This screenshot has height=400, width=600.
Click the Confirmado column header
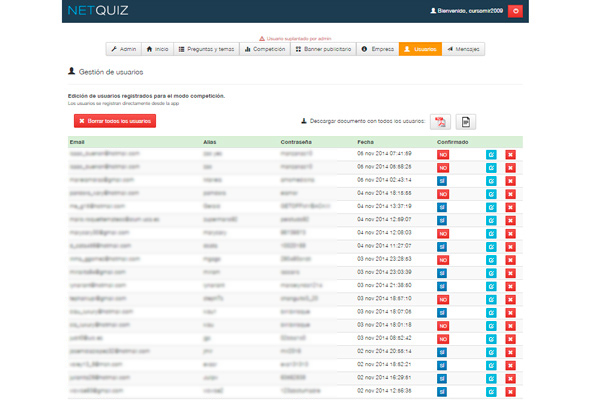click(453, 142)
